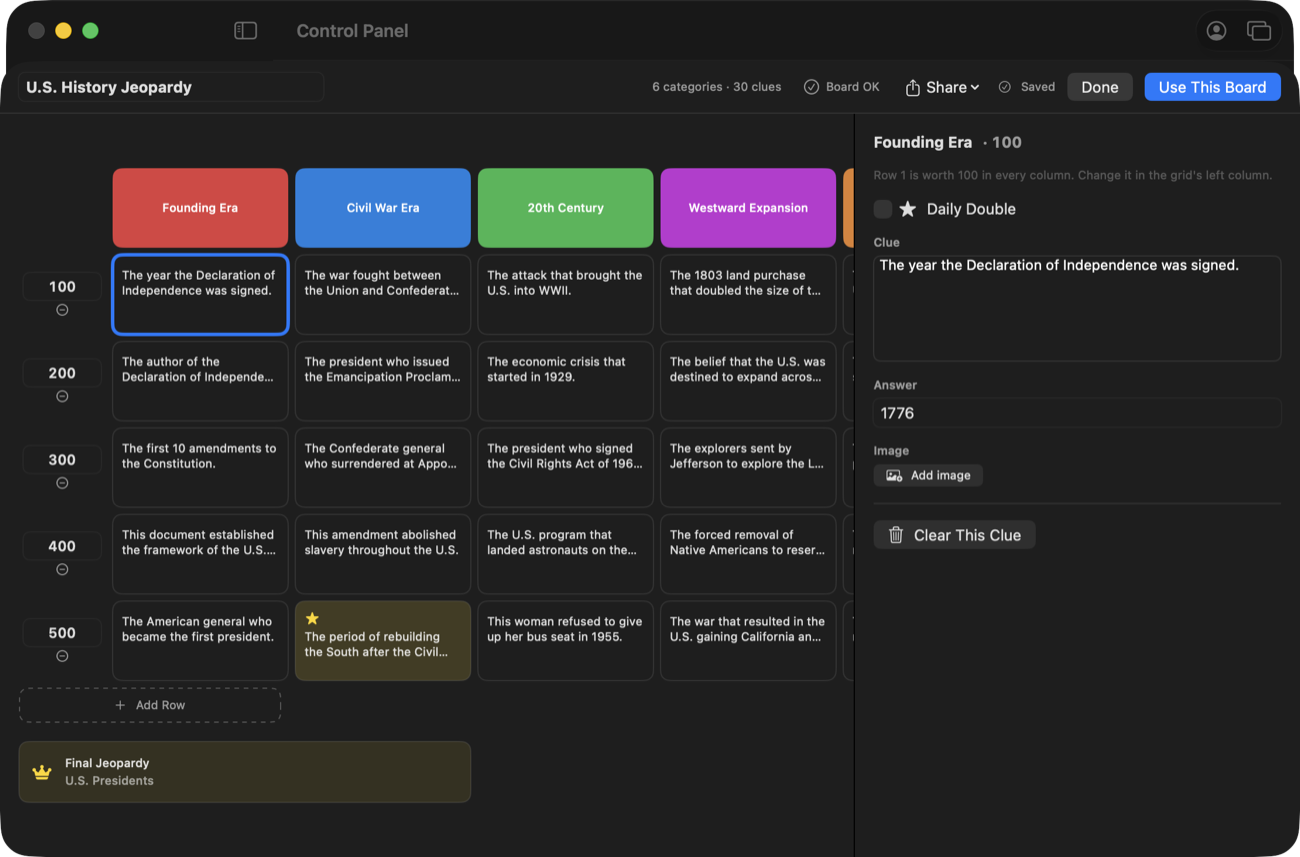The width and height of the screenshot is (1300, 857).
Task: Click the overlapping windows icon in title bar
Action: tap(1258, 31)
